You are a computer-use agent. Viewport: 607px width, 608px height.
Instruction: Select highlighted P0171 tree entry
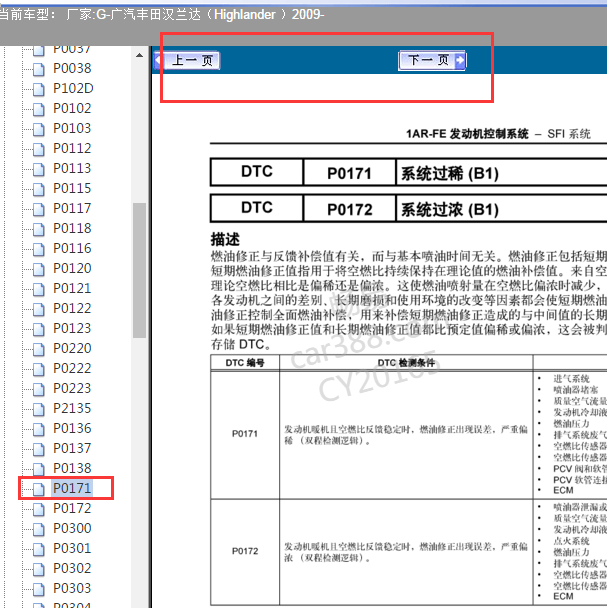pyautogui.click(x=72, y=488)
